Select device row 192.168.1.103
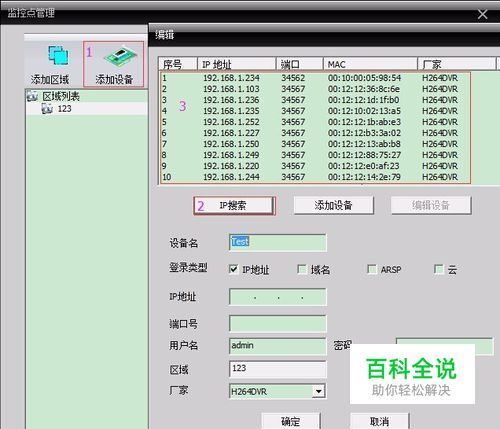The image size is (500, 429). pyautogui.click(x=315, y=89)
